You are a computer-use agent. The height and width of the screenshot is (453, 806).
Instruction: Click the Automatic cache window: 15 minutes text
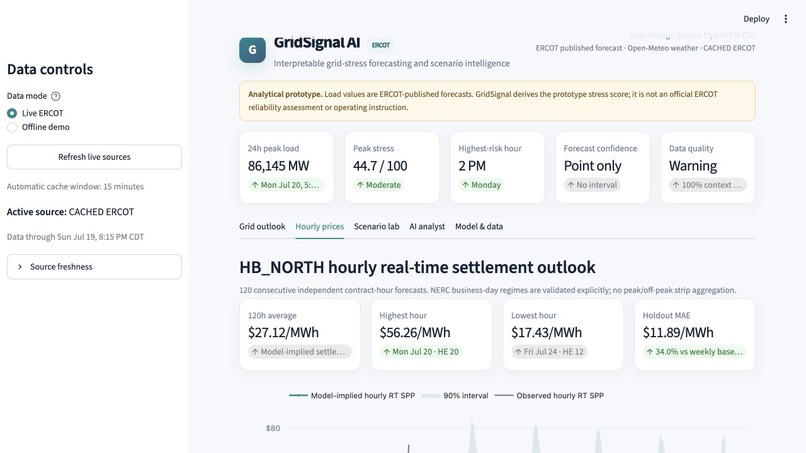[75, 187]
